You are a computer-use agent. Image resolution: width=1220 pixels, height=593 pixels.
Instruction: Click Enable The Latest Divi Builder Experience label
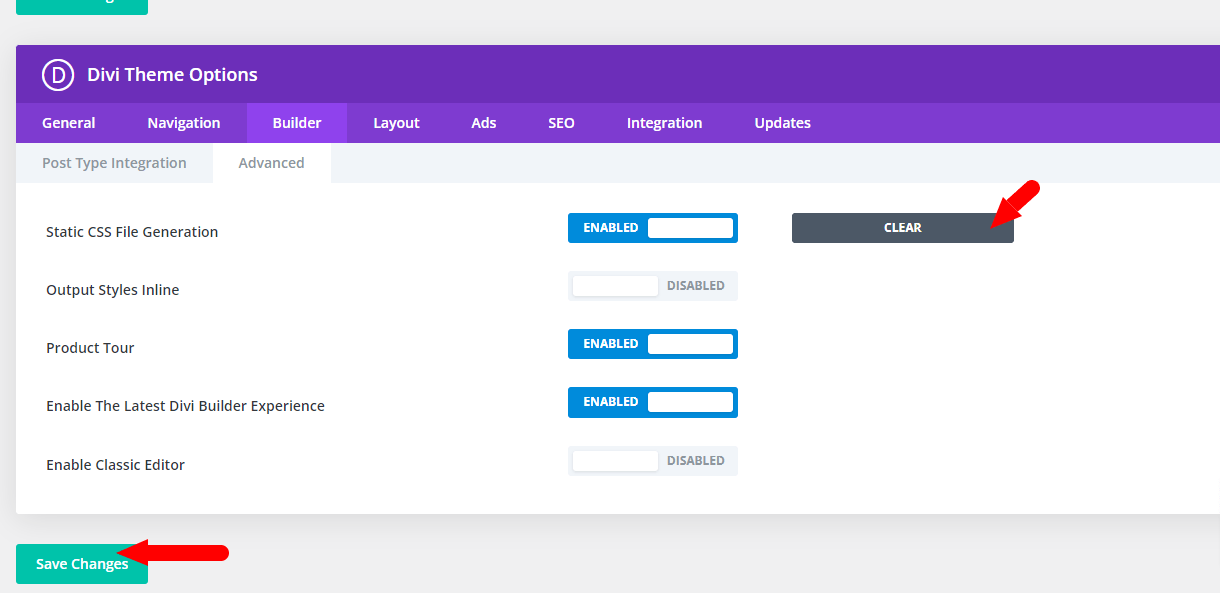(185, 406)
